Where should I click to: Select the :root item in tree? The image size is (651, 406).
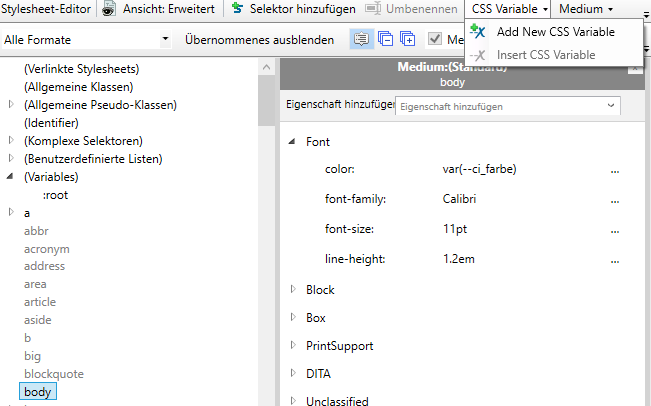click(x=55, y=195)
